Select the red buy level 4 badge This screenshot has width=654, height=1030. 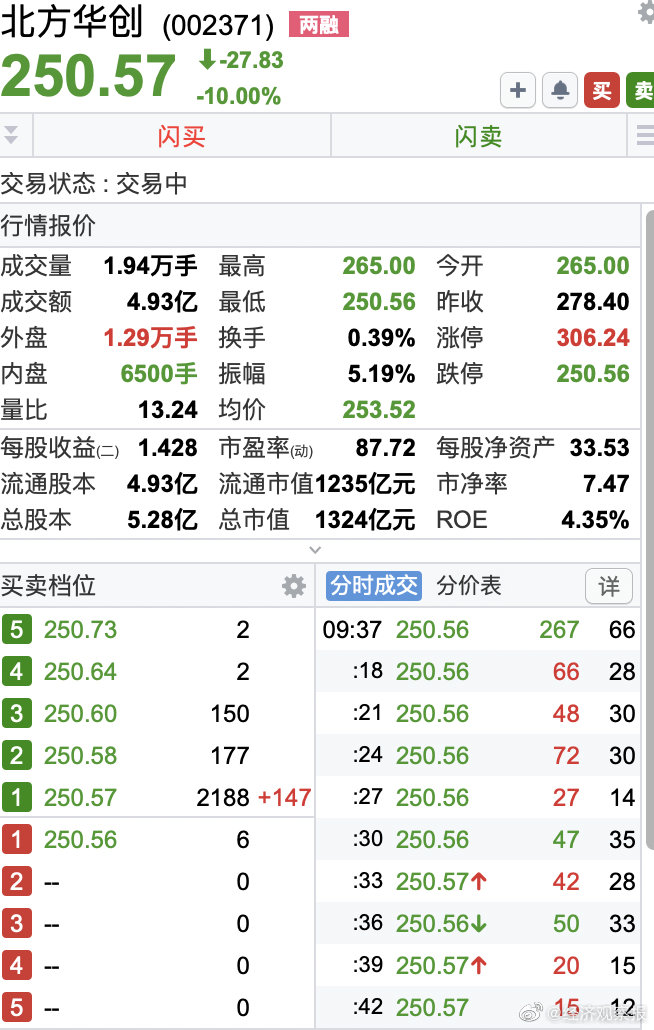coord(16,966)
